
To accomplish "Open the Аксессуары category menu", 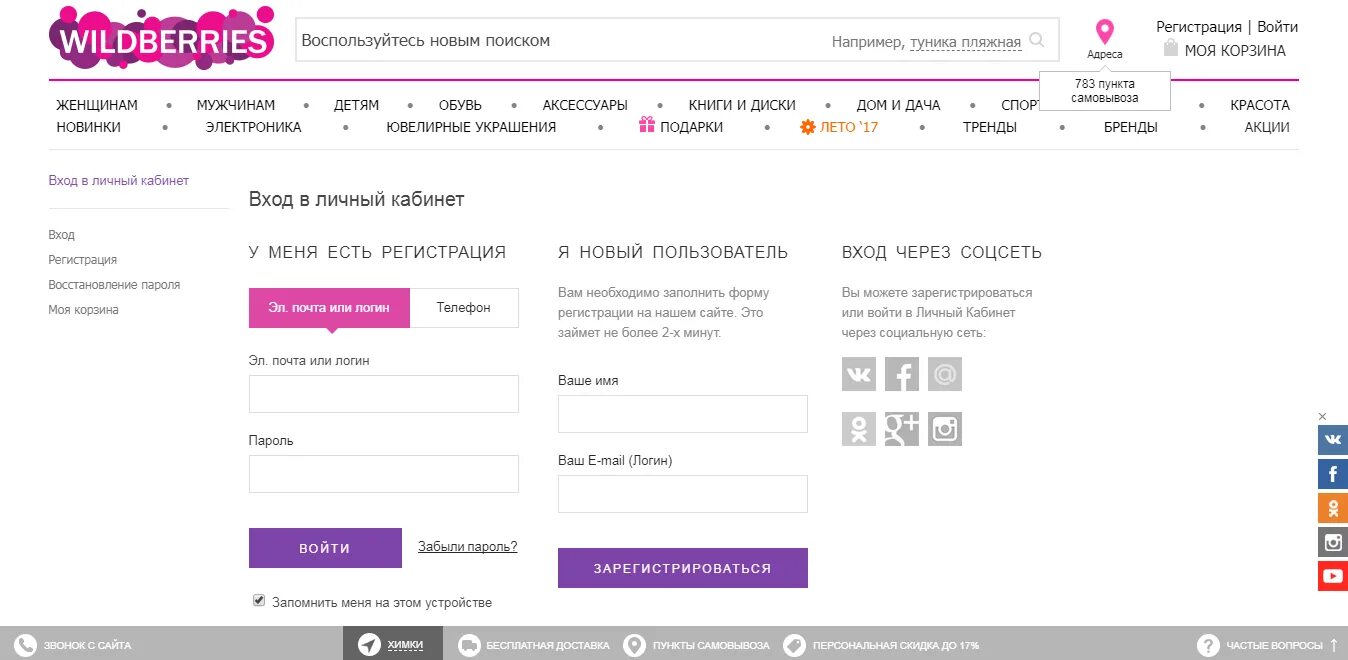I will click(x=585, y=105).
